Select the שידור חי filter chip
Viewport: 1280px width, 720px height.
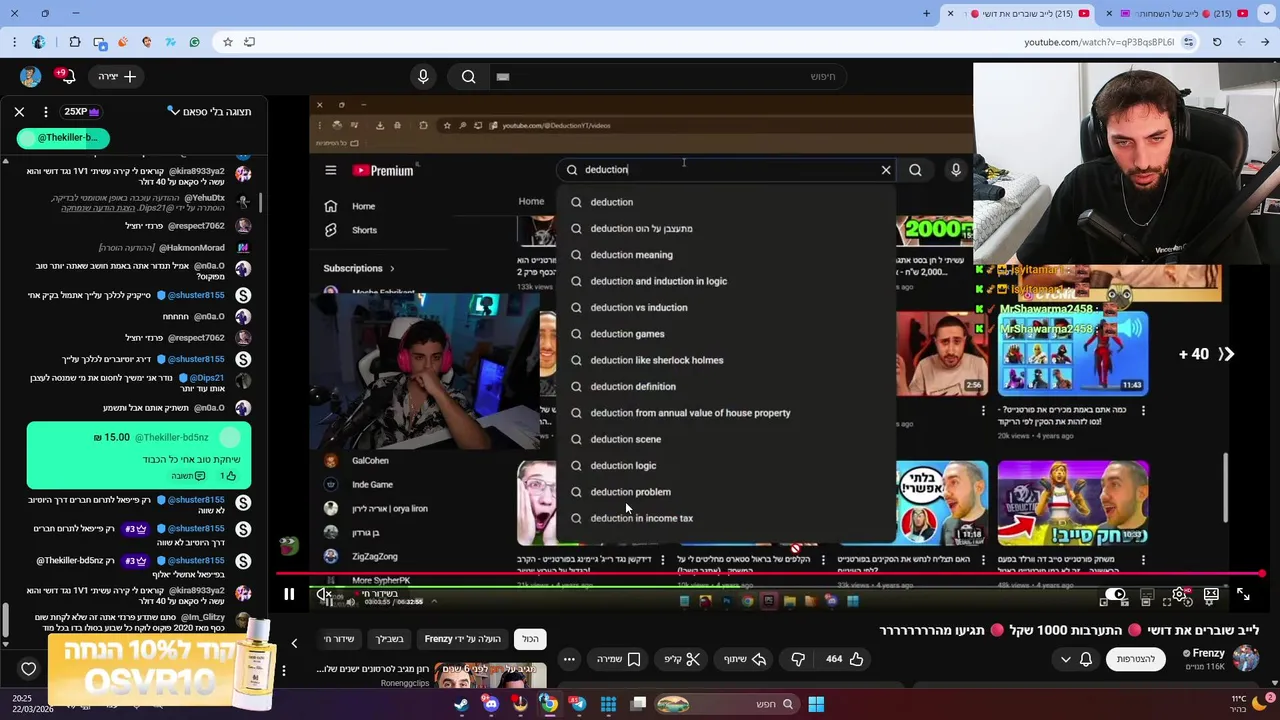(x=339, y=639)
